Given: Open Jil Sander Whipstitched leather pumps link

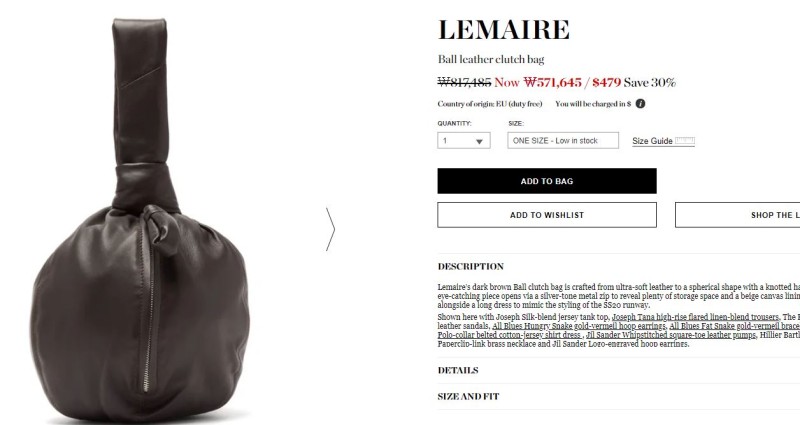Looking at the screenshot, I should pyautogui.click(x=671, y=335).
